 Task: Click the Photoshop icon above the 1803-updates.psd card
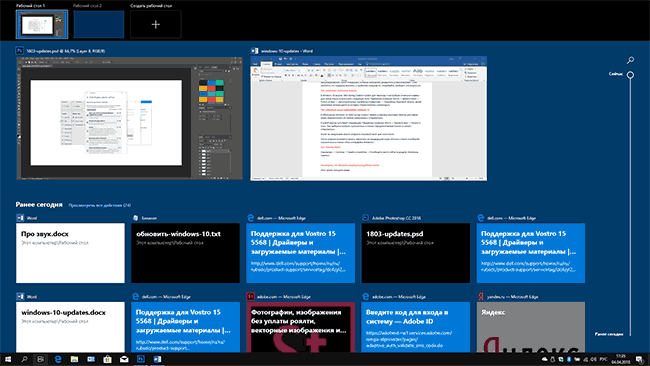[365, 218]
